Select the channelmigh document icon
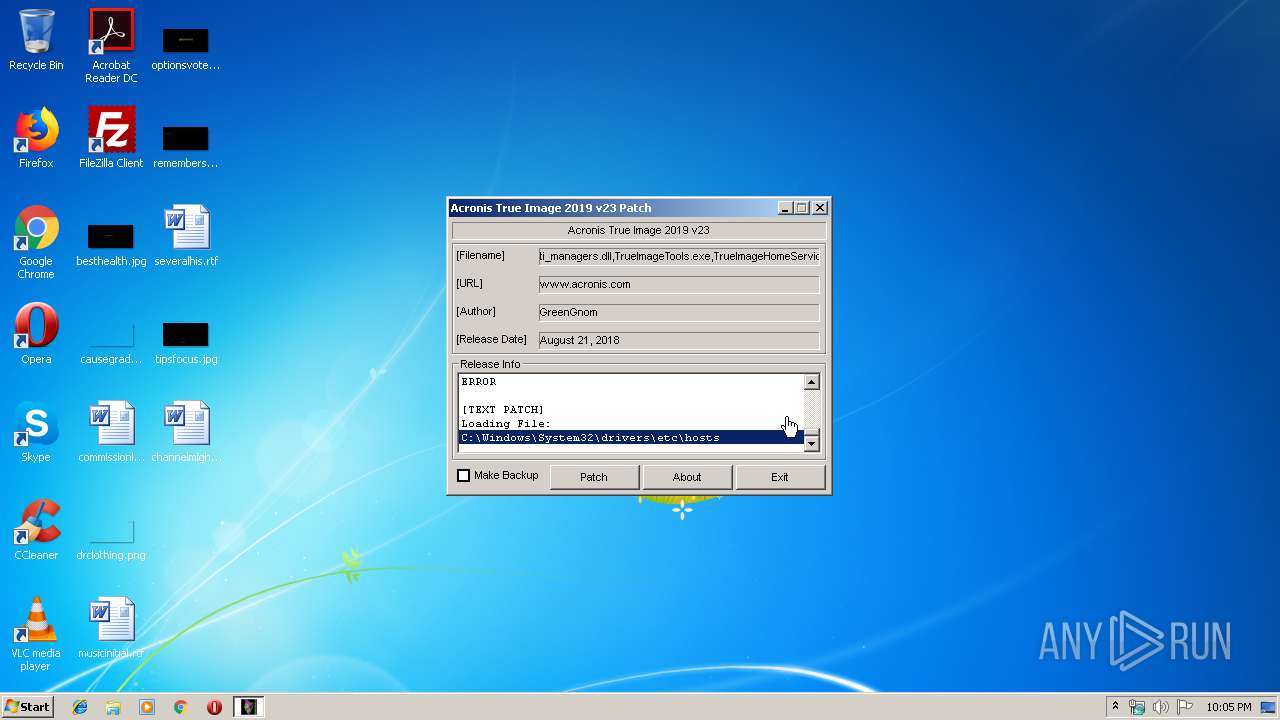 pyautogui.click(x=186, y=432)
